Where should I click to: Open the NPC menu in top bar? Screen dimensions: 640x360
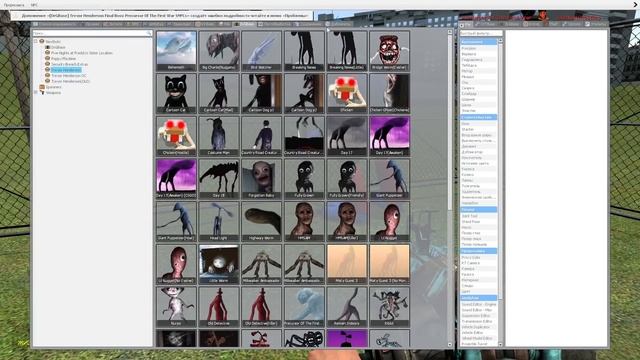(34, 5)
